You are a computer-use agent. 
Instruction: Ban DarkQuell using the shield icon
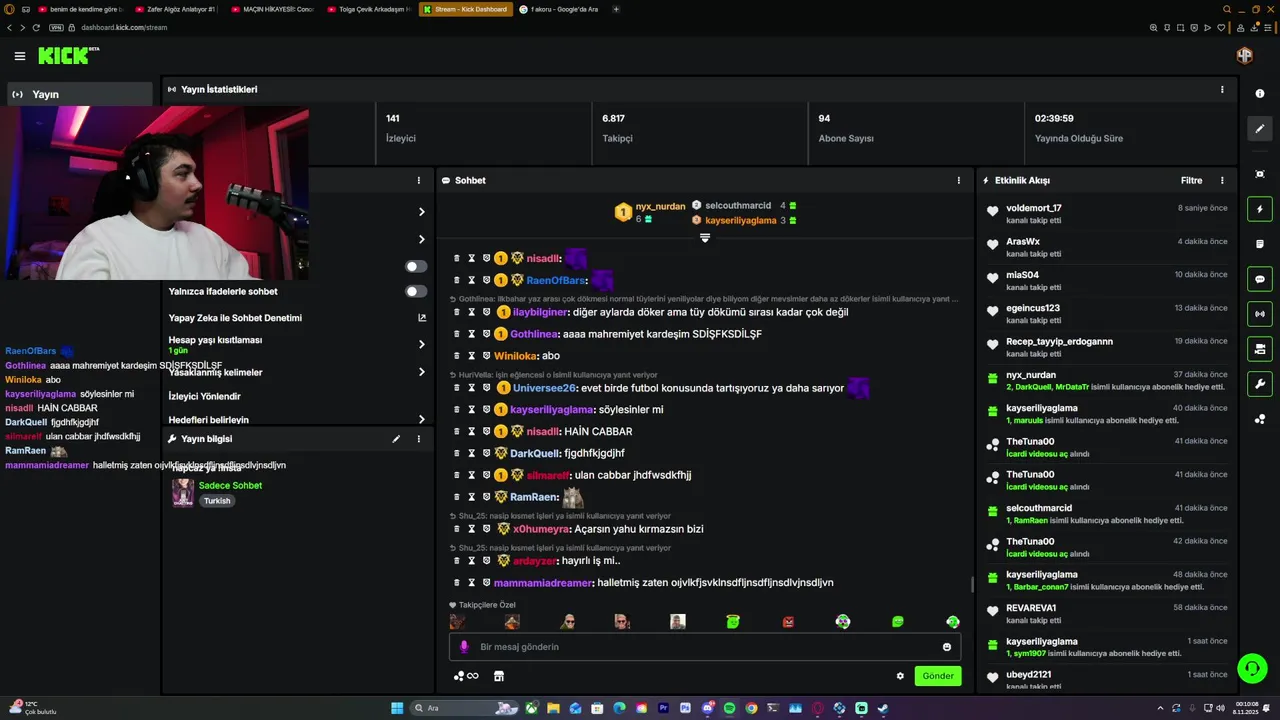pyautogui.click(x=486, y=453)
